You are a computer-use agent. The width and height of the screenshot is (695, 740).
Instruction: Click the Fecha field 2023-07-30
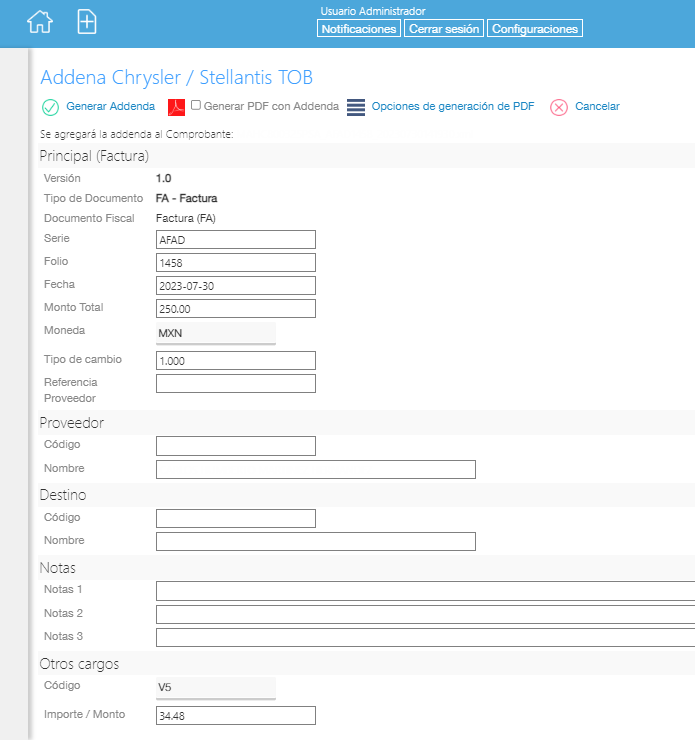[x=236, y=286]
